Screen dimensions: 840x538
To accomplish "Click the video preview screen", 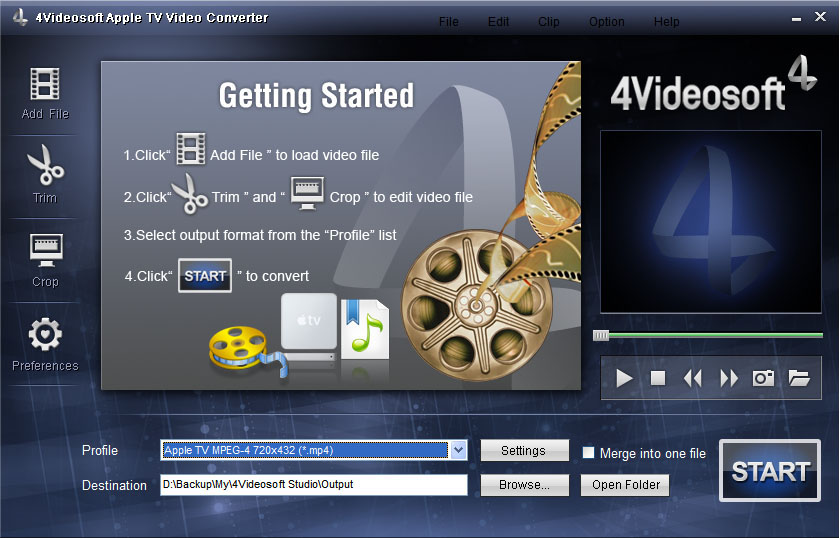I will (711, 221).
